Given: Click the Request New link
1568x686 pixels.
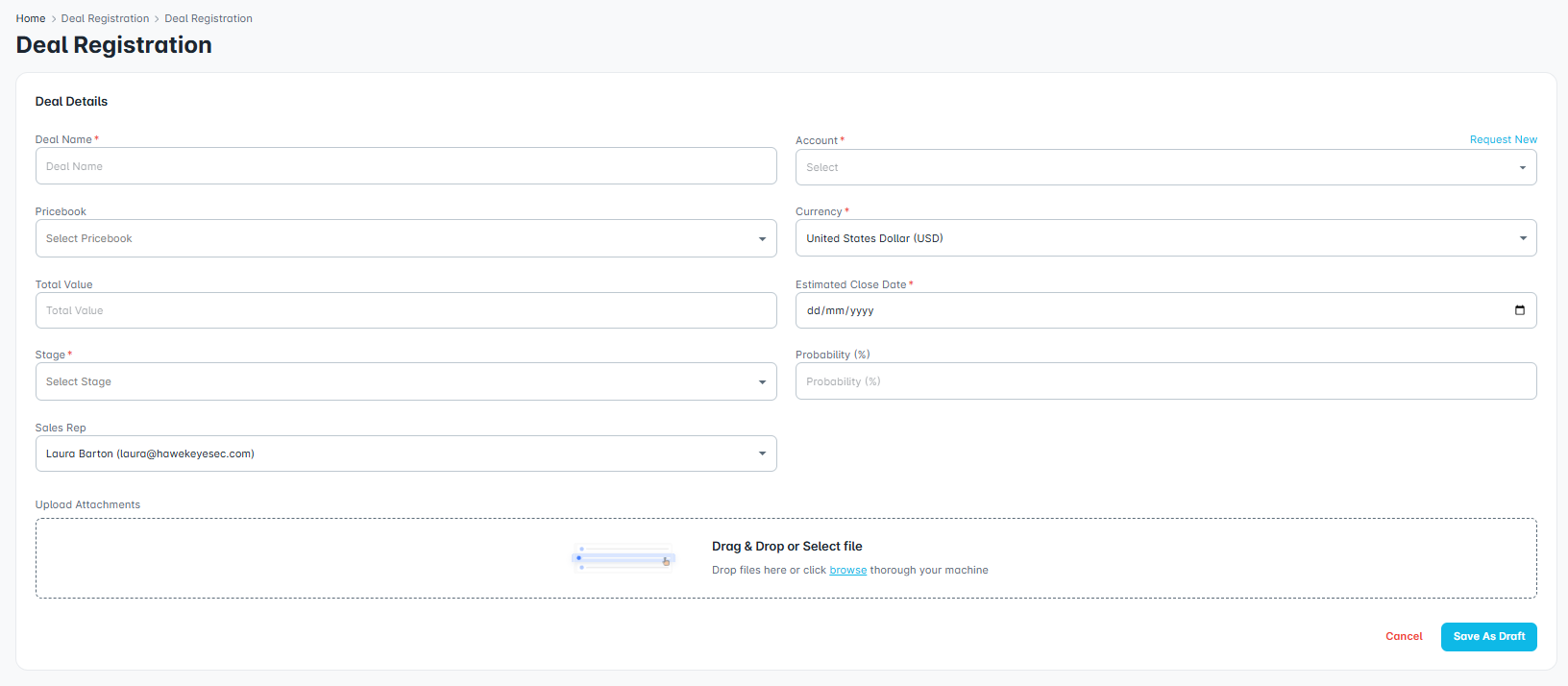Looking at the screenshot, I should coord(1503,139).
